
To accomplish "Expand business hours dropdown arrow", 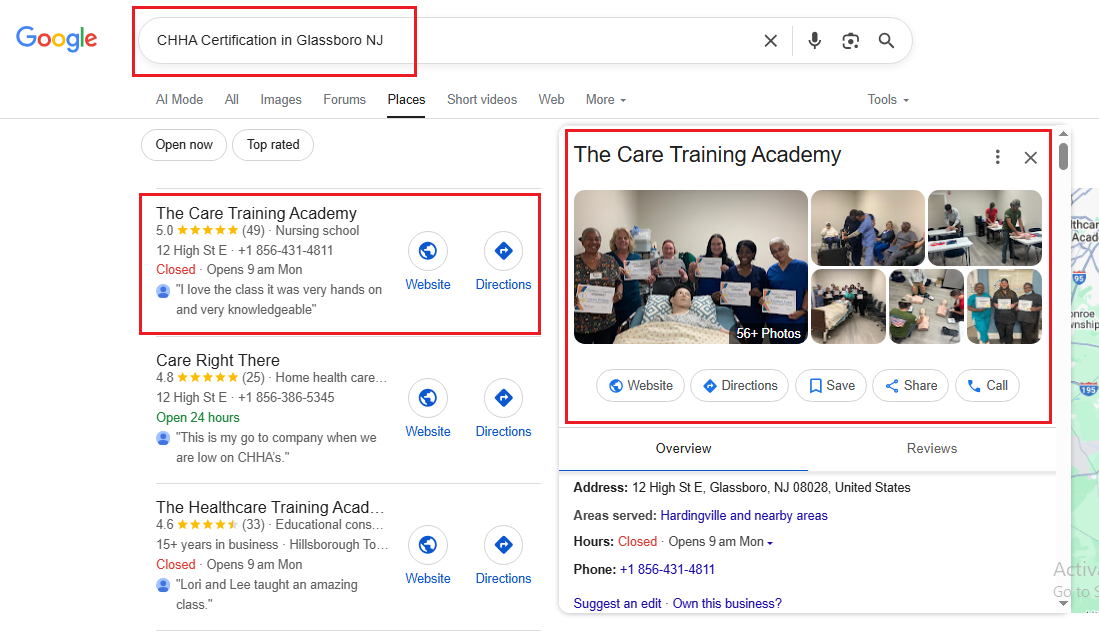I will coord(770,543).
